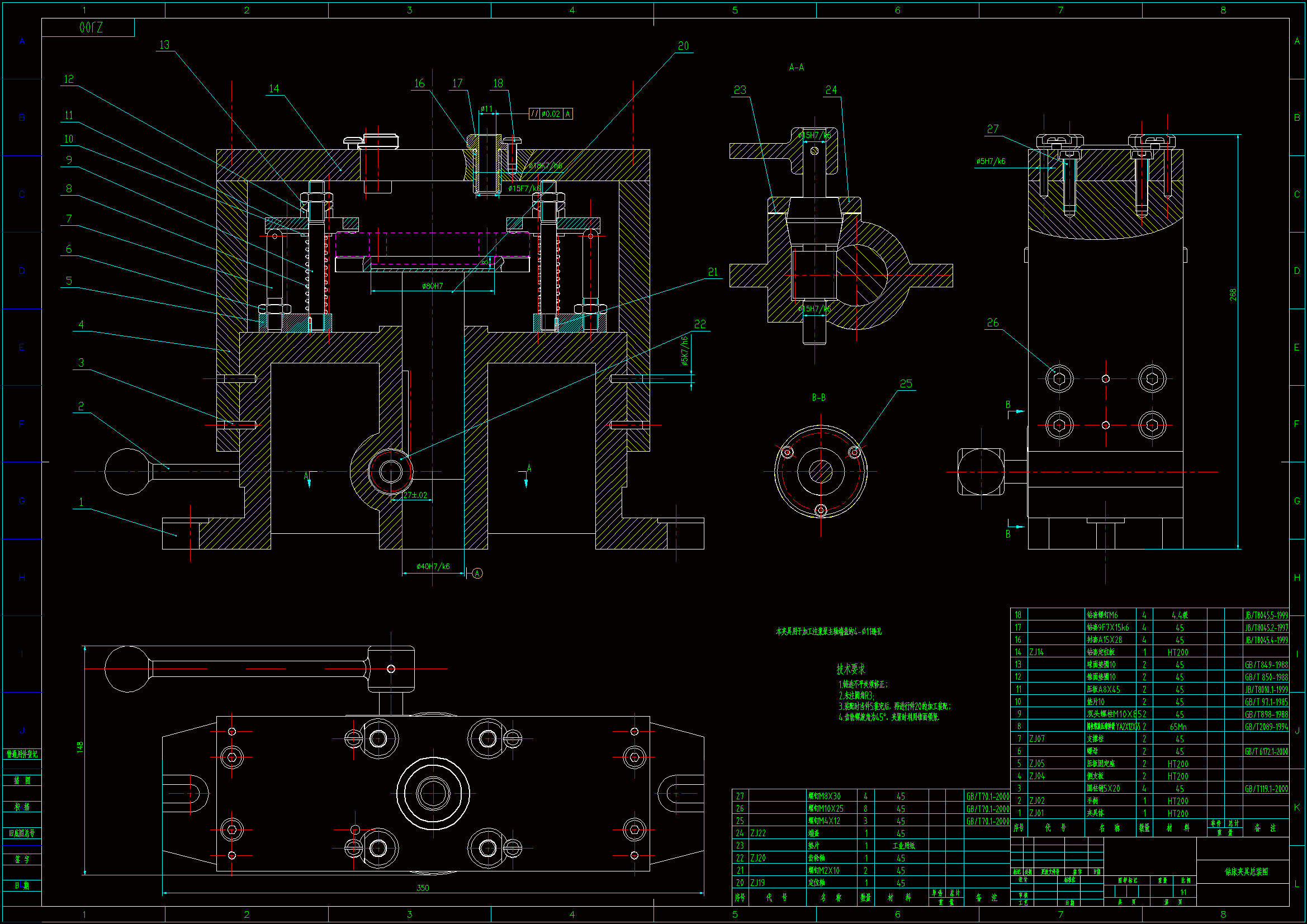Click the 技术要求 heading text
The width and height of the screenshot is (1307, 924).
click(x=850, y=669)
